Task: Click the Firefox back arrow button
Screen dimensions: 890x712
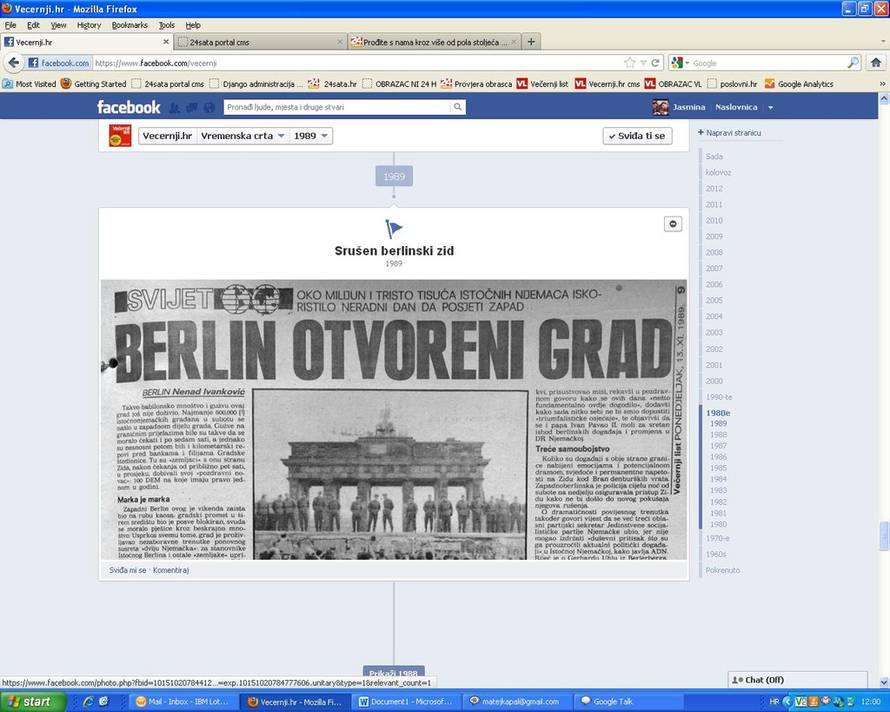Action: point(12,62)
